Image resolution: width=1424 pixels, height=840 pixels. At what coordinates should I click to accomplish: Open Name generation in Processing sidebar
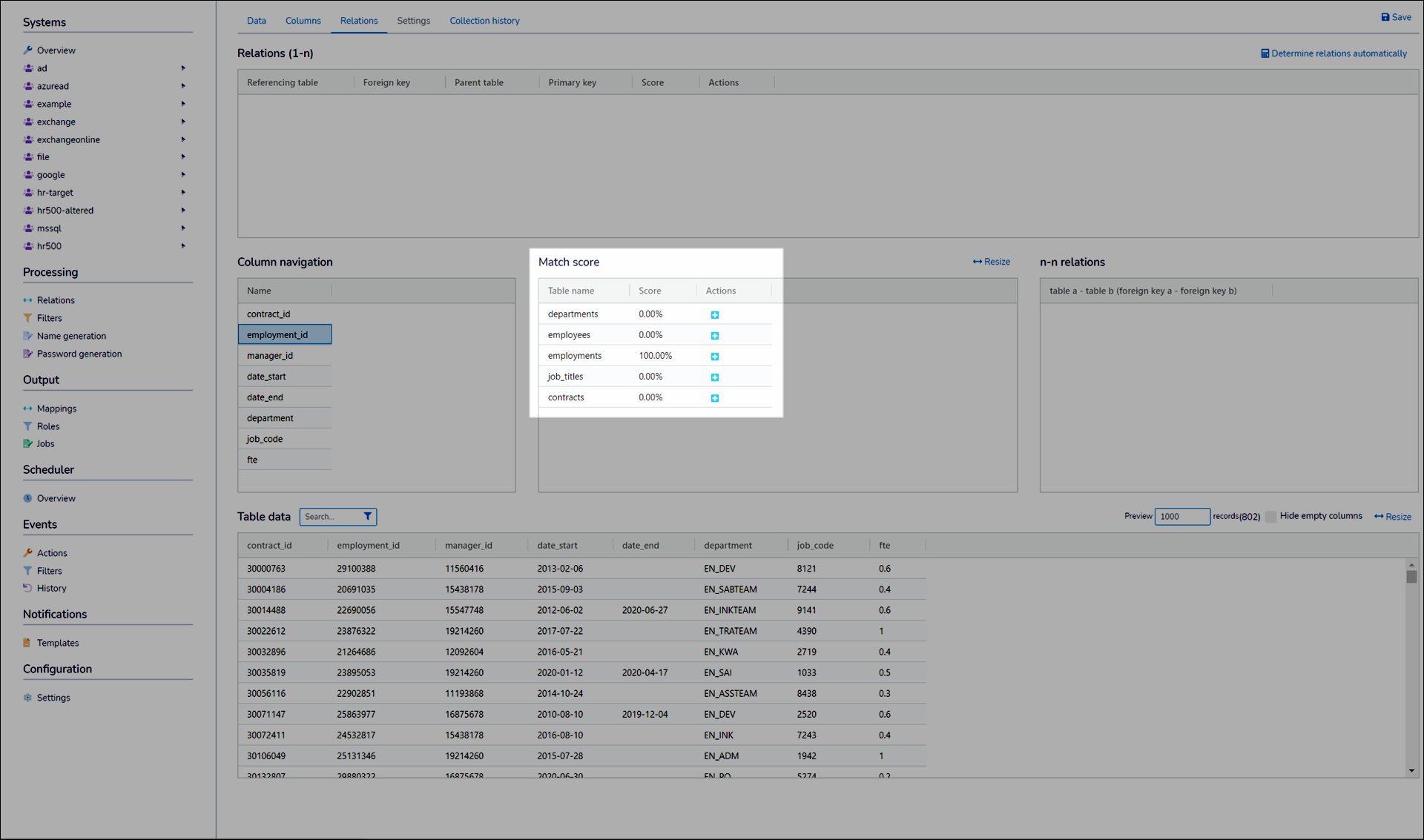pyautogui.click(x=71, y=336)
